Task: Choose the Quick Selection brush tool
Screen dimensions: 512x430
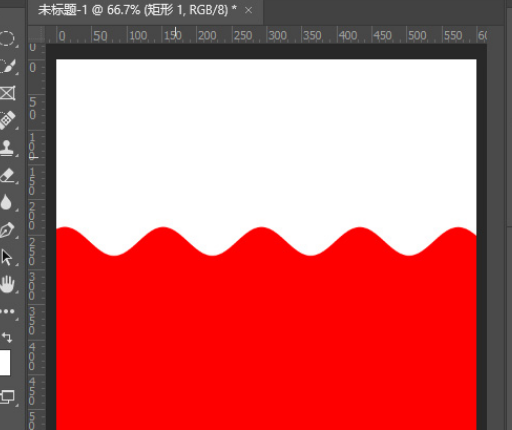Action: [7, 66]
